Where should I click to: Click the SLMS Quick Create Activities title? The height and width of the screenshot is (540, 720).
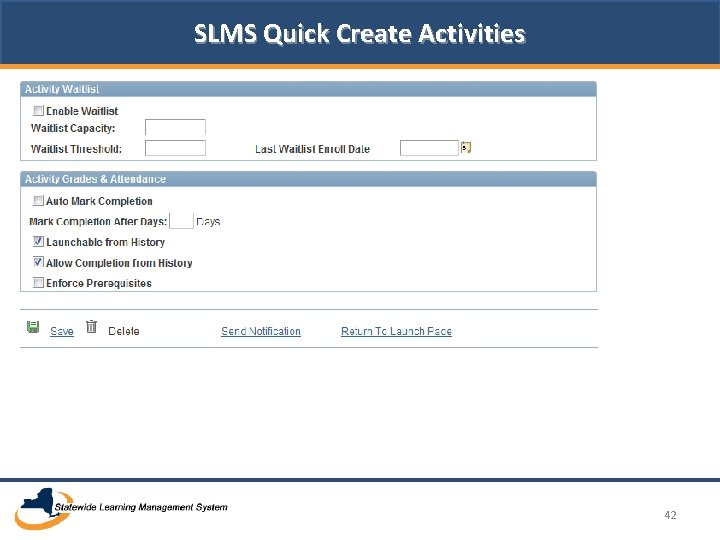pyautogui.click(x=360, y=34)
